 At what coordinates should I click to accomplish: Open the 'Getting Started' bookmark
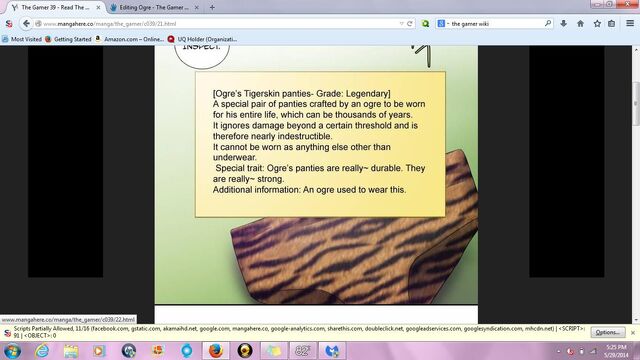(68, 39)
